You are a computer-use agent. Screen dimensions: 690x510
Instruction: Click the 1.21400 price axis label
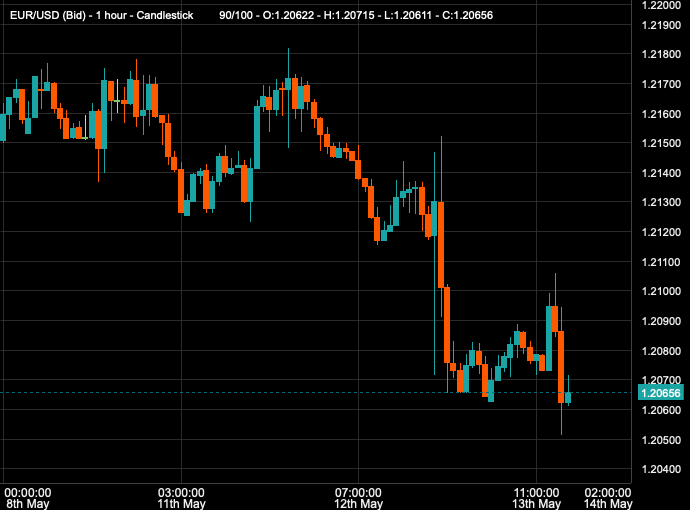point(661,173)
